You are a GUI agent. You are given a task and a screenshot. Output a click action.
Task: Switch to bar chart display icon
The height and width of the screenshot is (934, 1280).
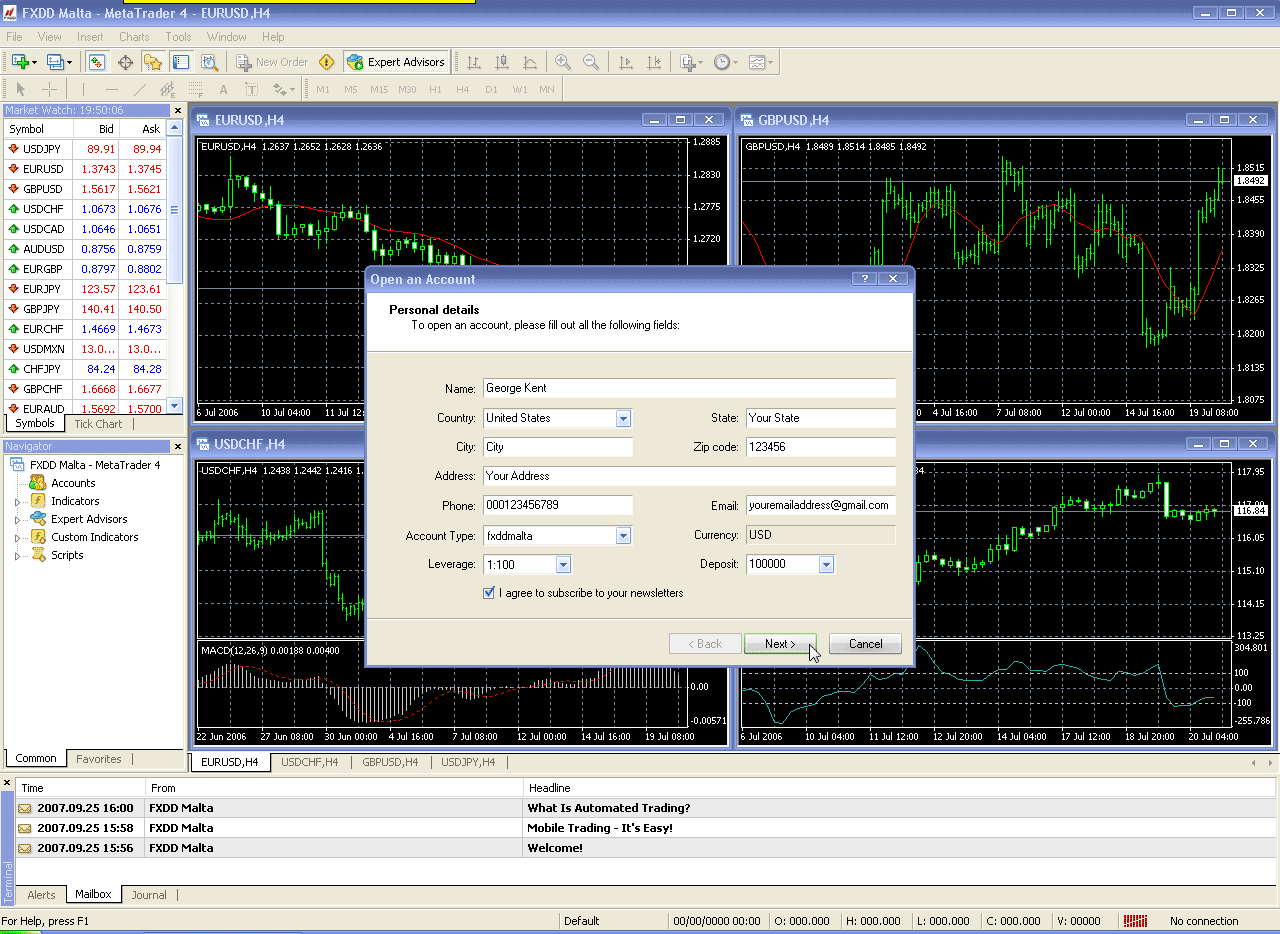473,62
